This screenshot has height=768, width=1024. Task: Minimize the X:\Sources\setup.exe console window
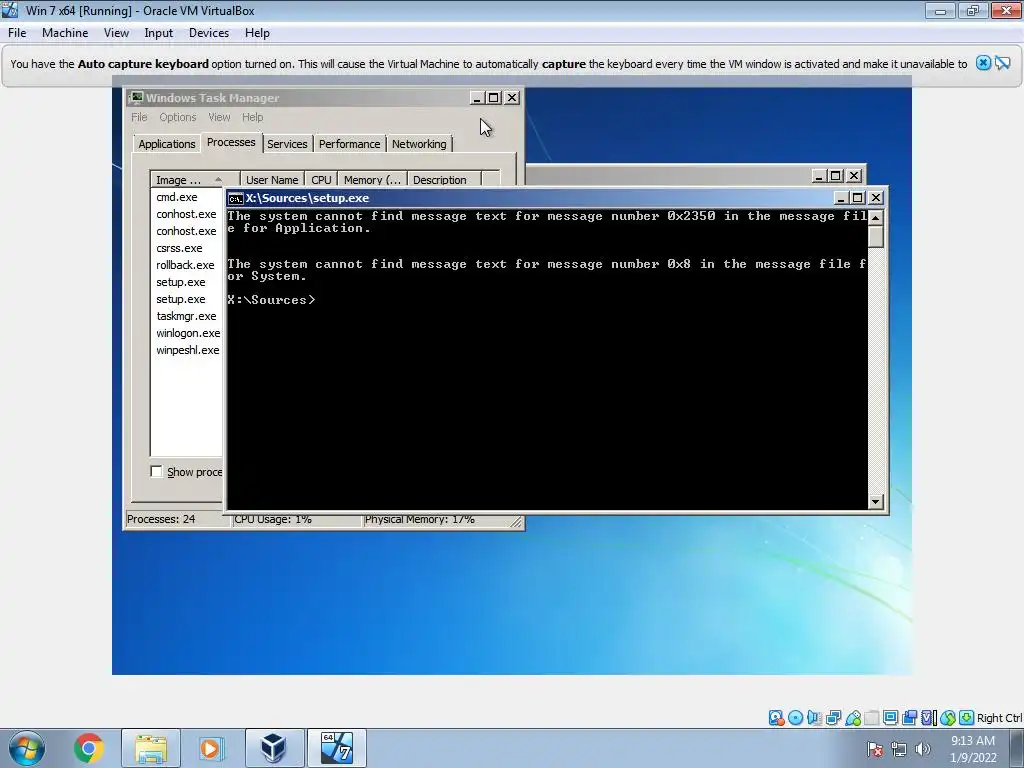click(841, 198)
